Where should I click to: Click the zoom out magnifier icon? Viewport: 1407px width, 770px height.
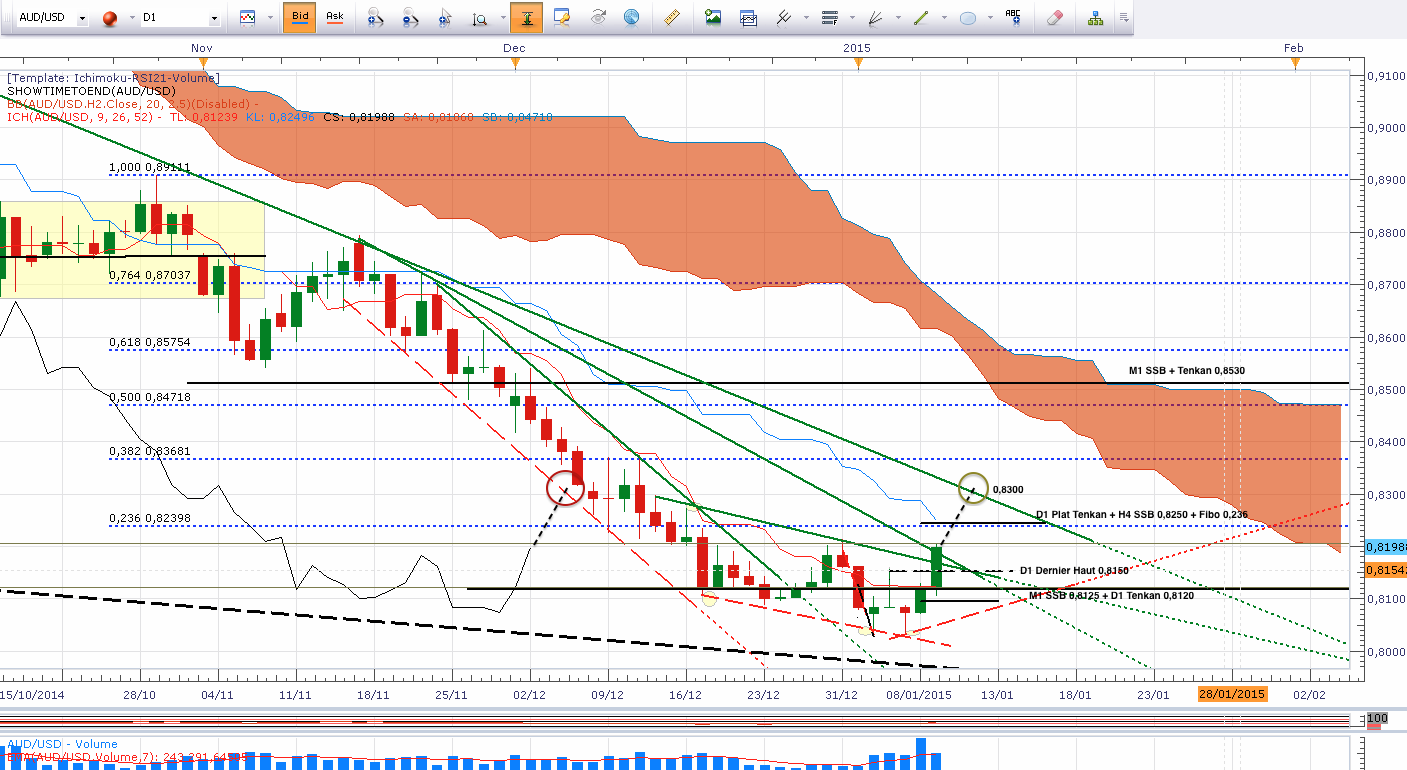coord(410,17)
